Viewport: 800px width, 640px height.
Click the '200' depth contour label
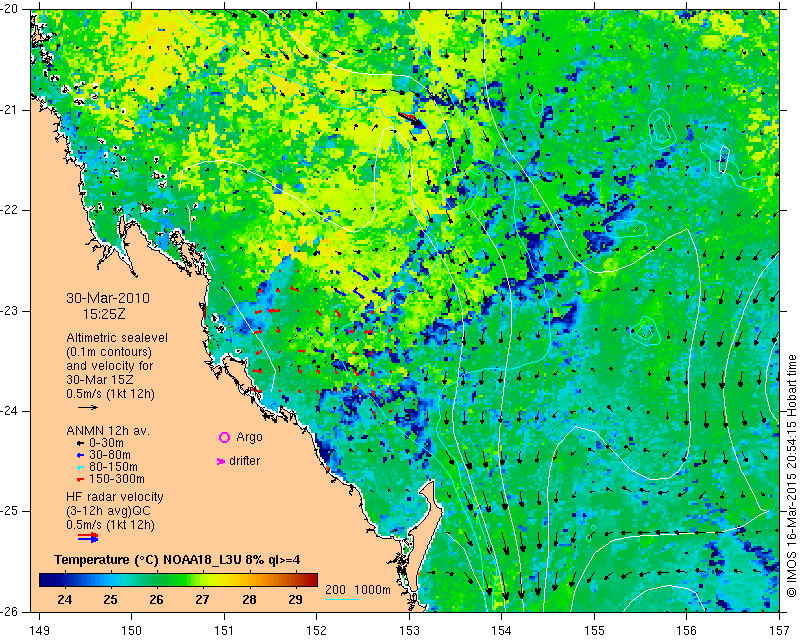335,589
